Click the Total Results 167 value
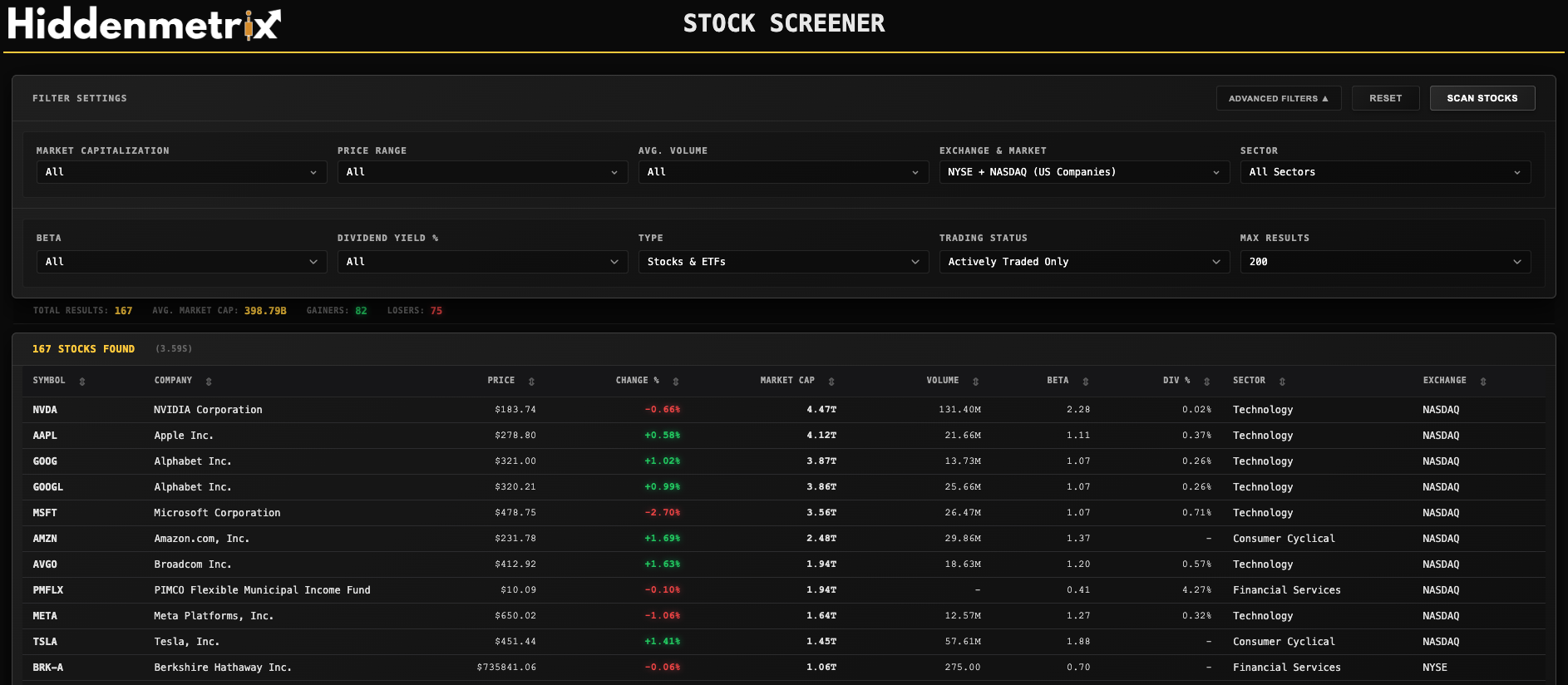Image resolution: width=1568 pixels, height=685 pixels. tap(123, 311)
